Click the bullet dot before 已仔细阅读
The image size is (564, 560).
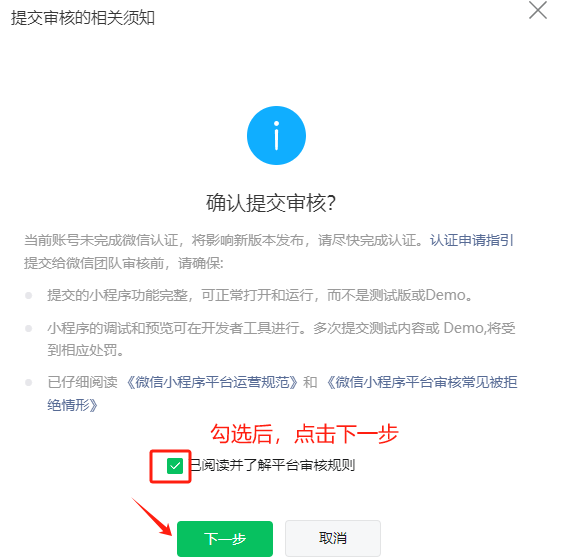click(28, 382)
